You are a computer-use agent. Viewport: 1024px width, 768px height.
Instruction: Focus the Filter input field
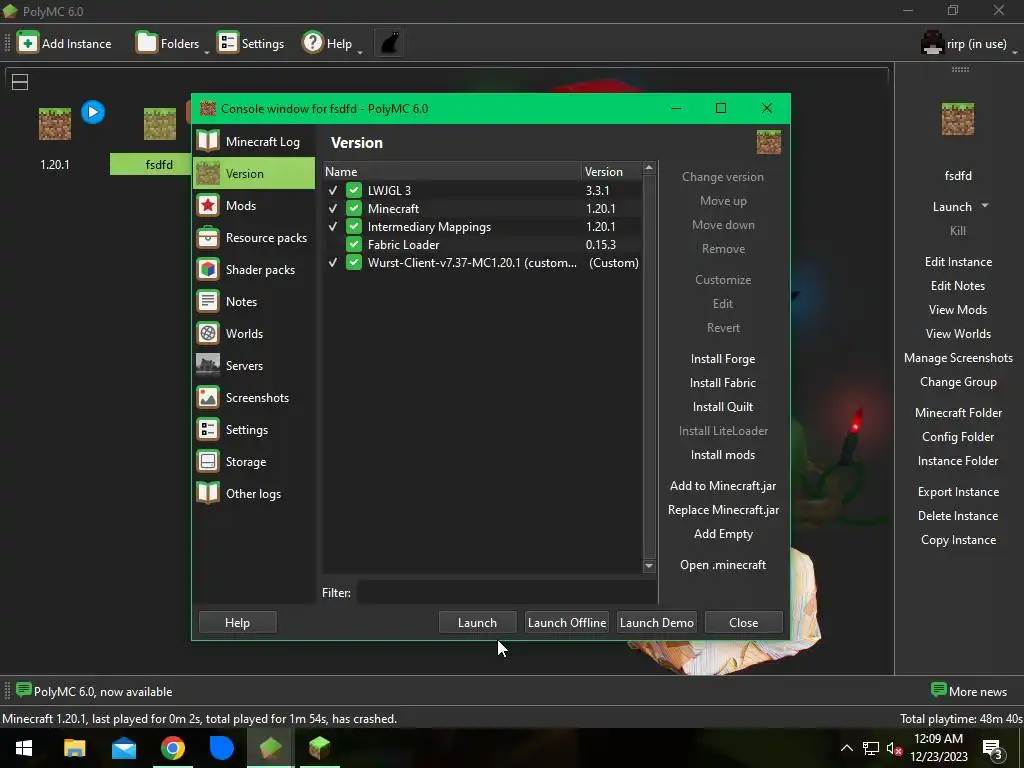(507, 592)
